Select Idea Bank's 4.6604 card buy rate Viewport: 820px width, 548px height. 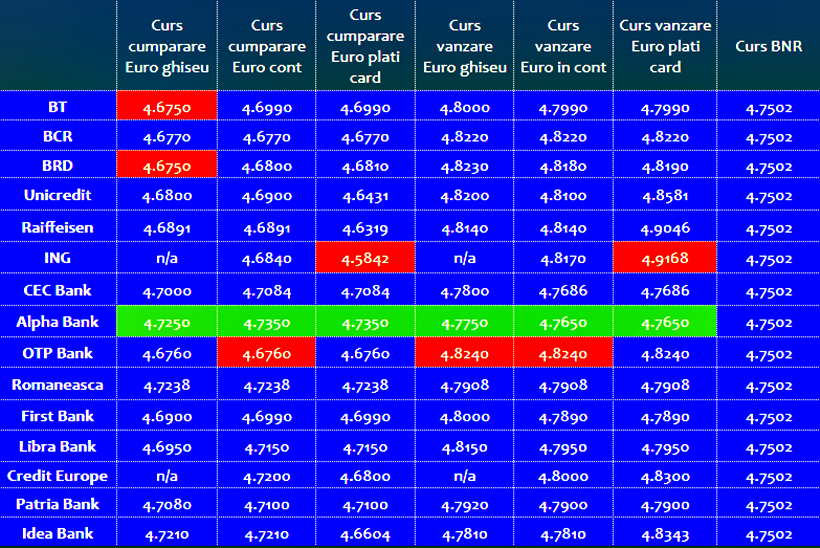pos(365,534)
